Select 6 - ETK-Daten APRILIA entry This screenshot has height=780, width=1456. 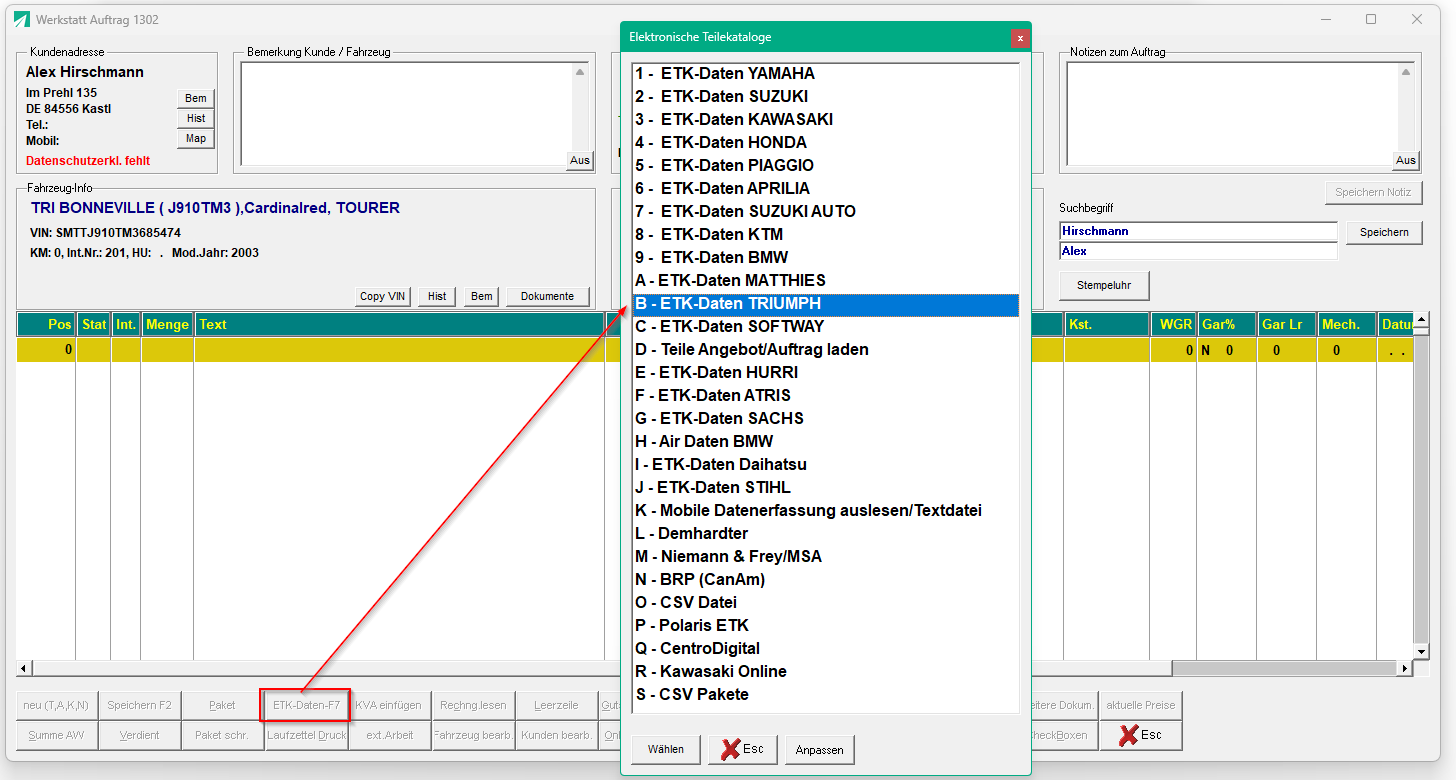(x=825, y=189)
